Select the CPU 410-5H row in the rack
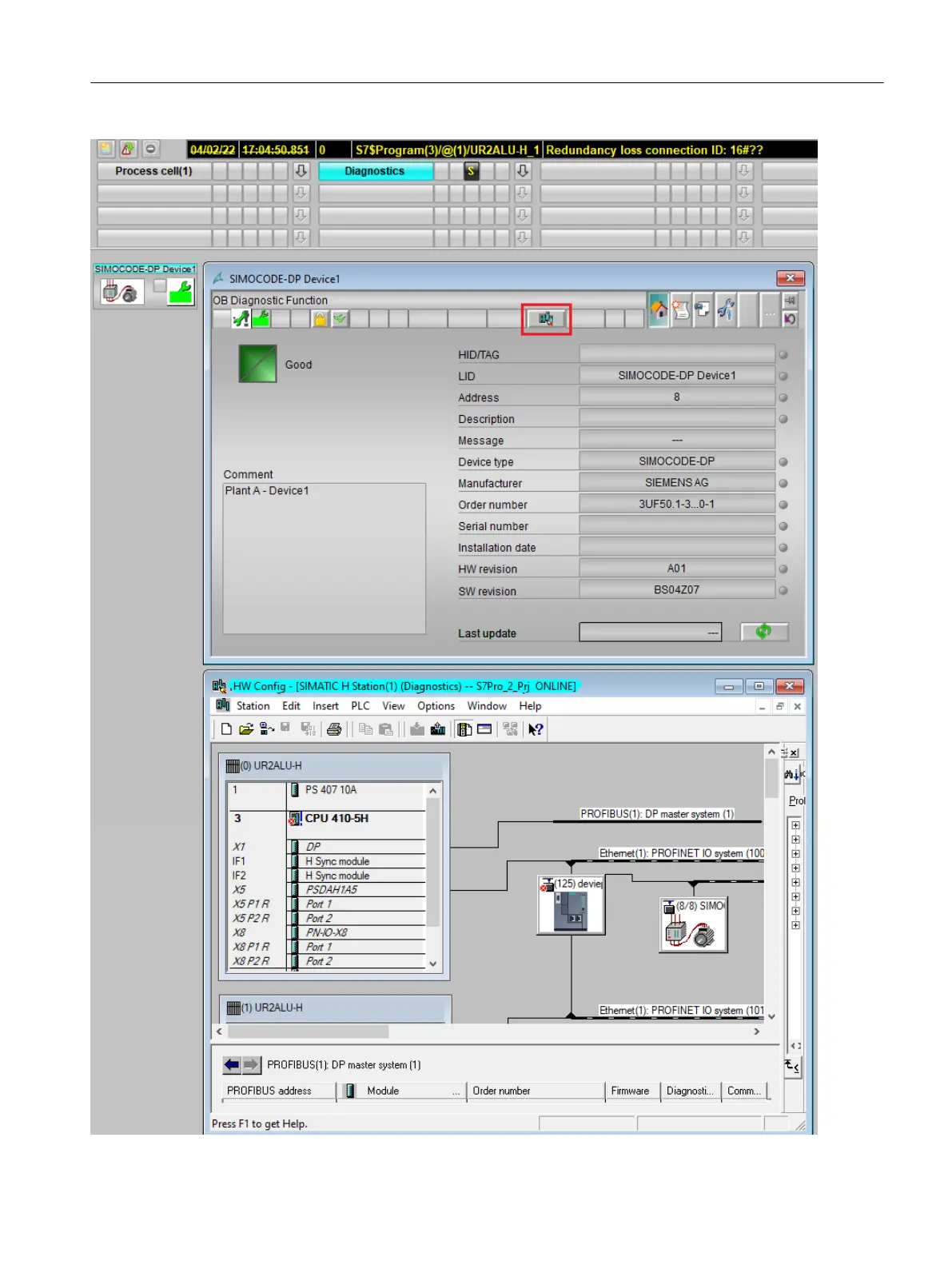The image size is (952, 1269). 327,818
